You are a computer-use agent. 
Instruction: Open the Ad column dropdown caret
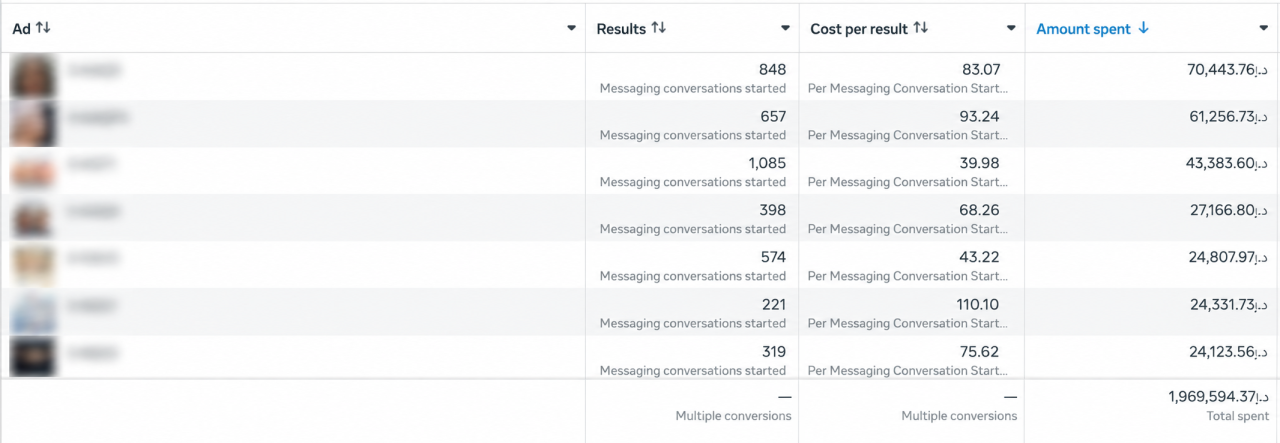[571, 29]
